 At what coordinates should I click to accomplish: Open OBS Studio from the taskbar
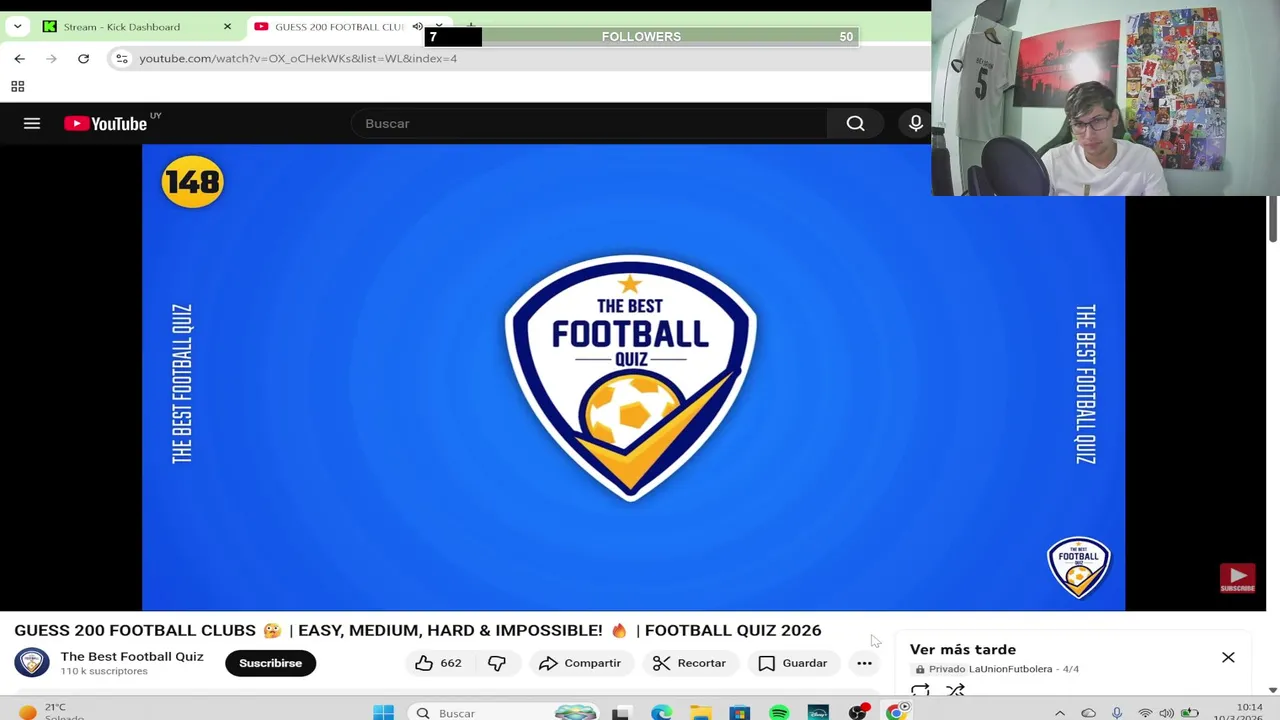coord(858,712)
